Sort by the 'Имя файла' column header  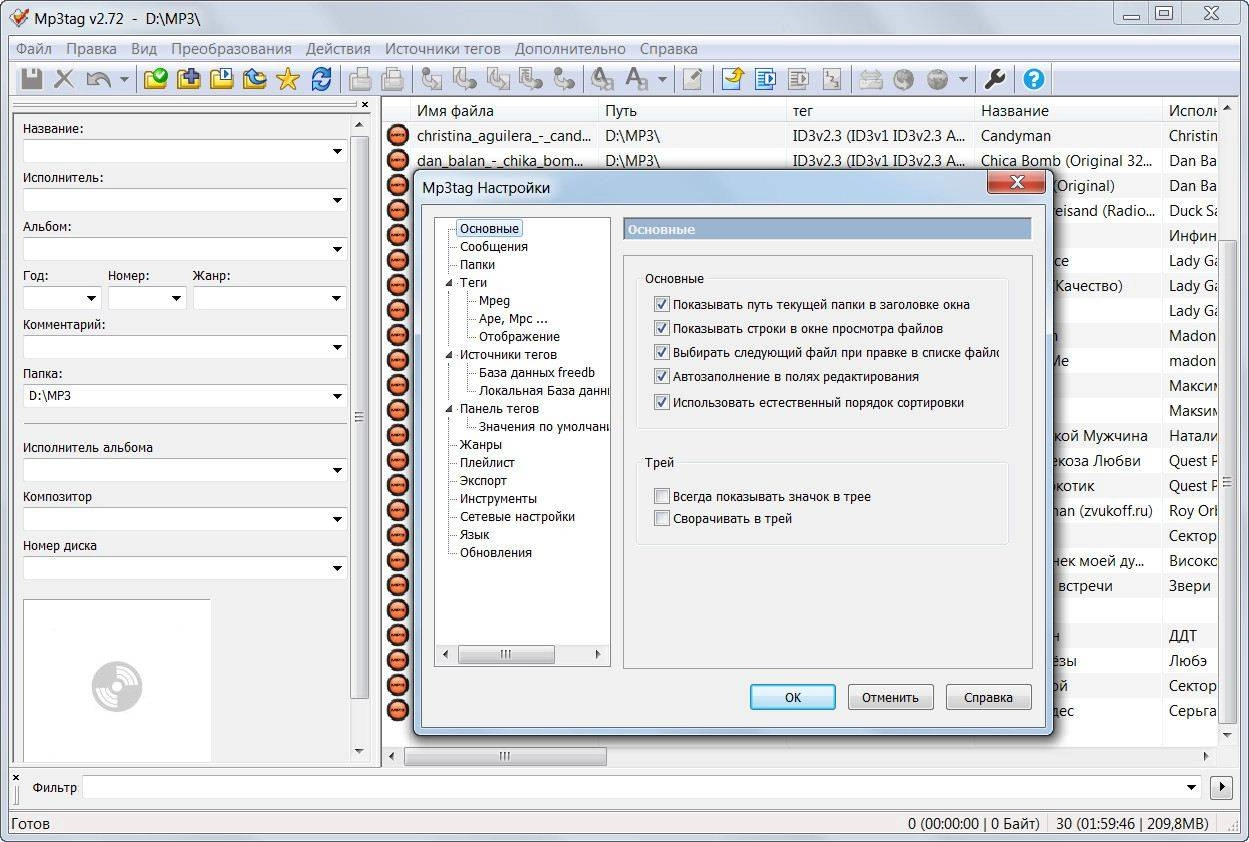pyautogui.click(x=504, y=111)
